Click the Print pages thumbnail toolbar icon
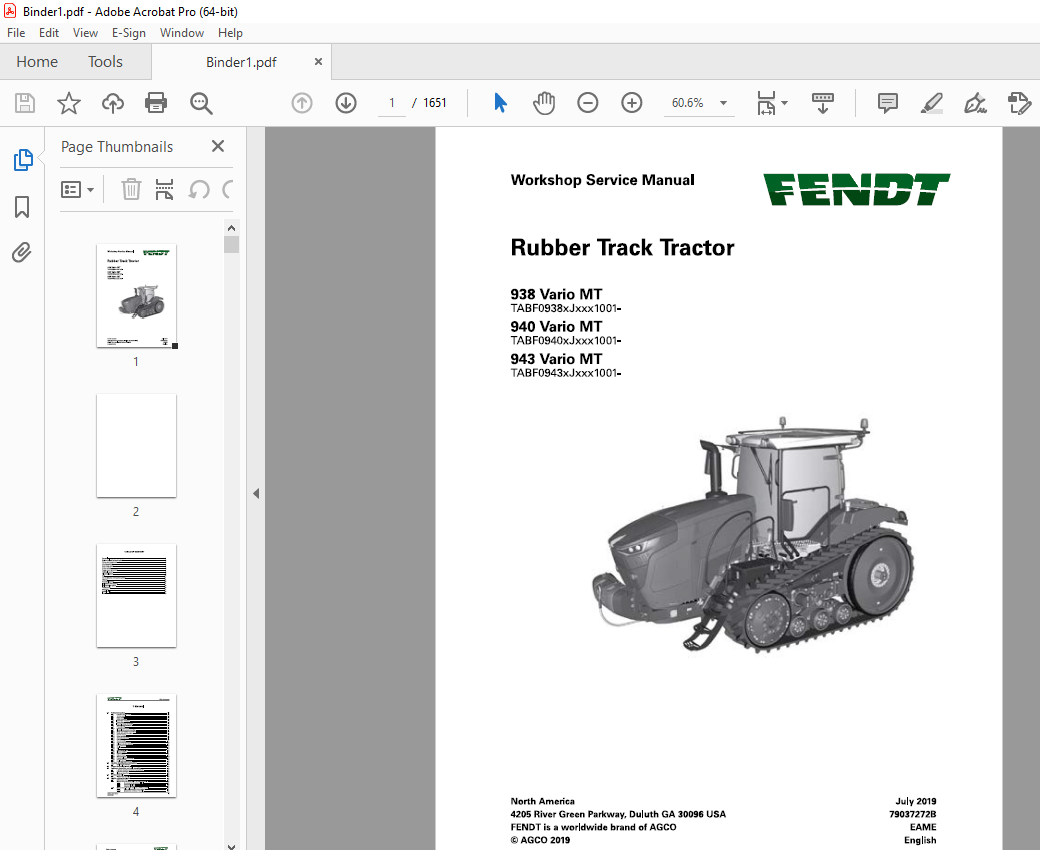The image size is (1040, 850). pyautogui.click(x=164, y=190)
